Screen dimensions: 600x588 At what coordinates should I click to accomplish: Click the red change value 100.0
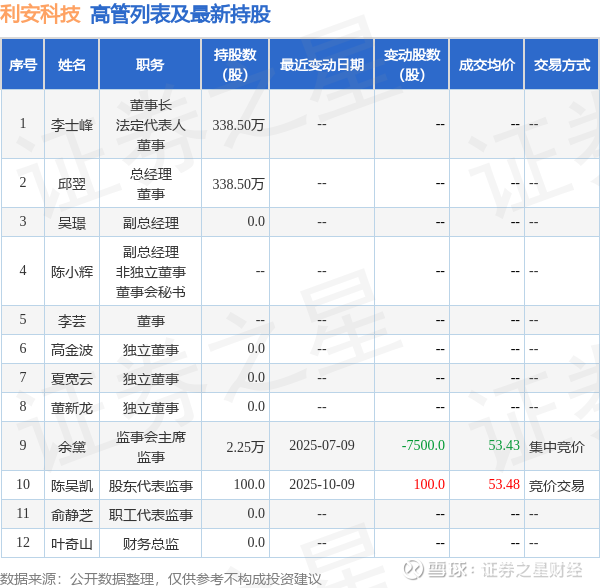[x=429, y=484]
